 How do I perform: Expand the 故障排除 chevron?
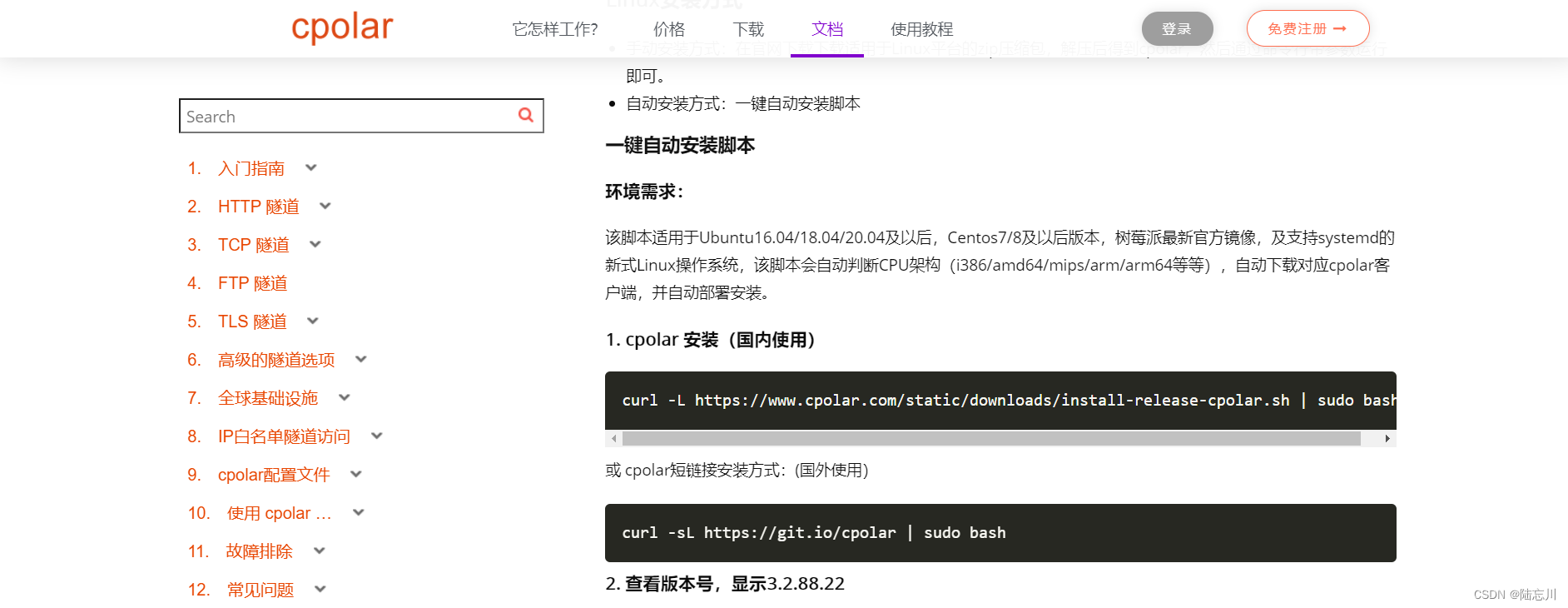click(320, 551)
